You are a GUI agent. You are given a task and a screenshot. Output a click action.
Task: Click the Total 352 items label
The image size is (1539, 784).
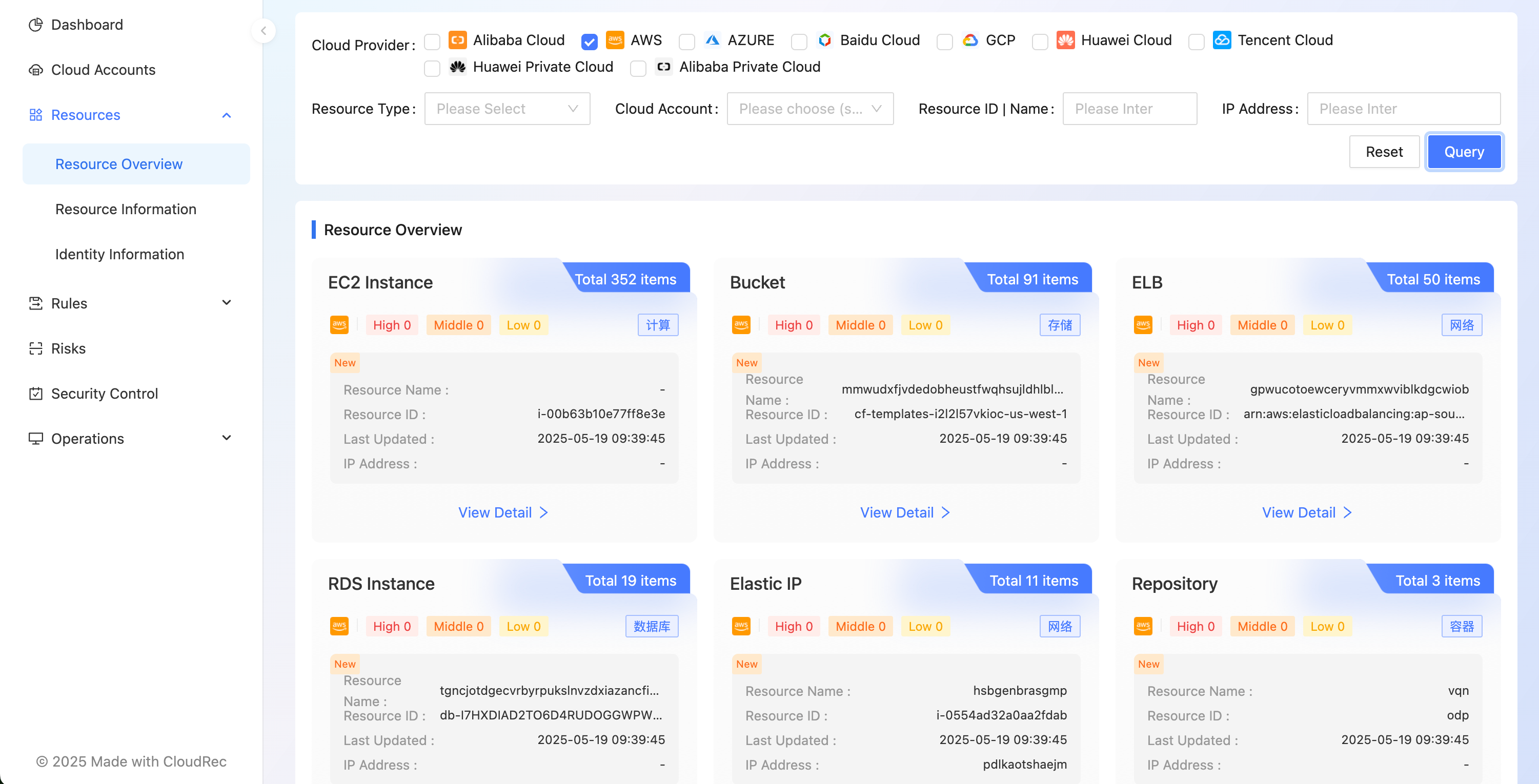[x=625, y=279]
